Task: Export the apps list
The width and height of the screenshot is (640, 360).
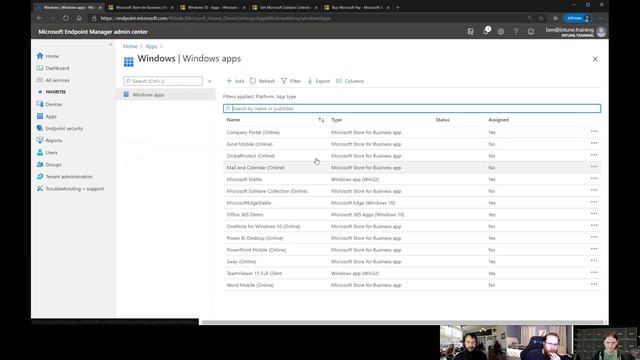Action: pyautogui.click(x=318, y=81)
